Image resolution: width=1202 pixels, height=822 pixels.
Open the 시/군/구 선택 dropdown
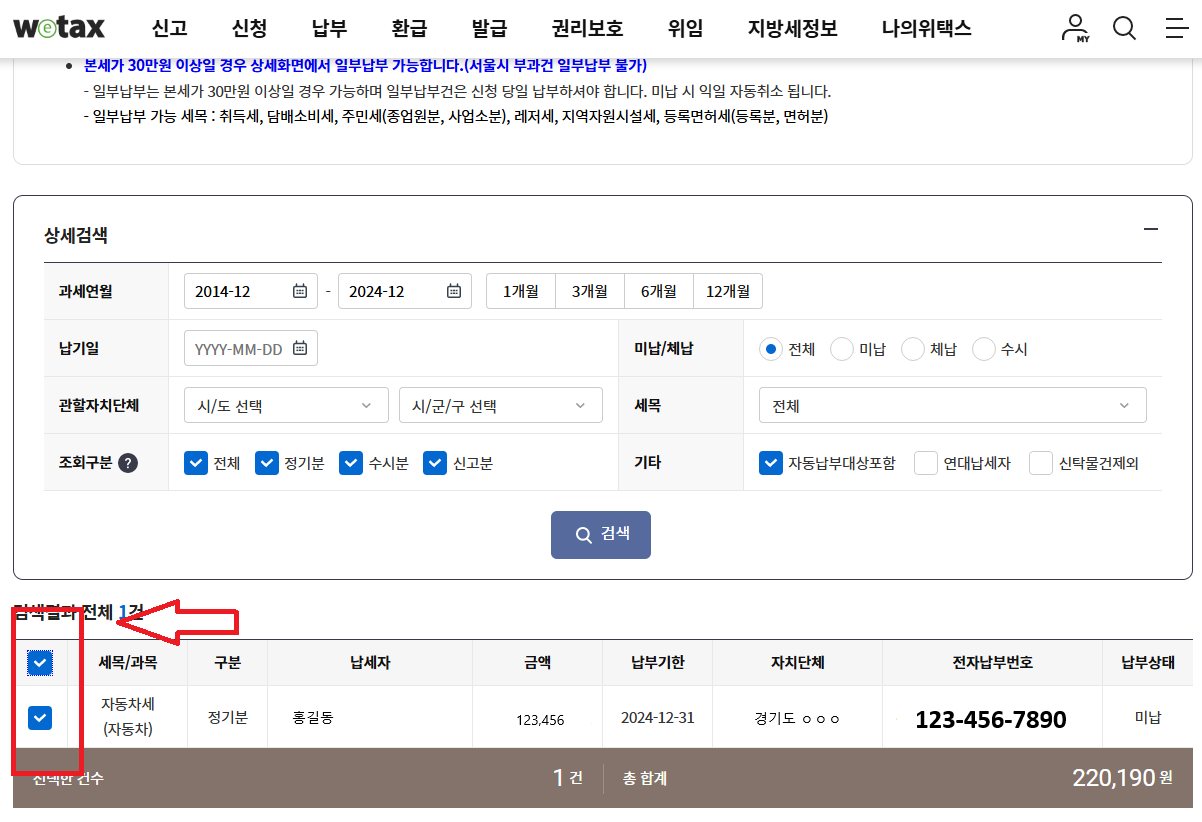pyautogui.click(x=500, y=405)
